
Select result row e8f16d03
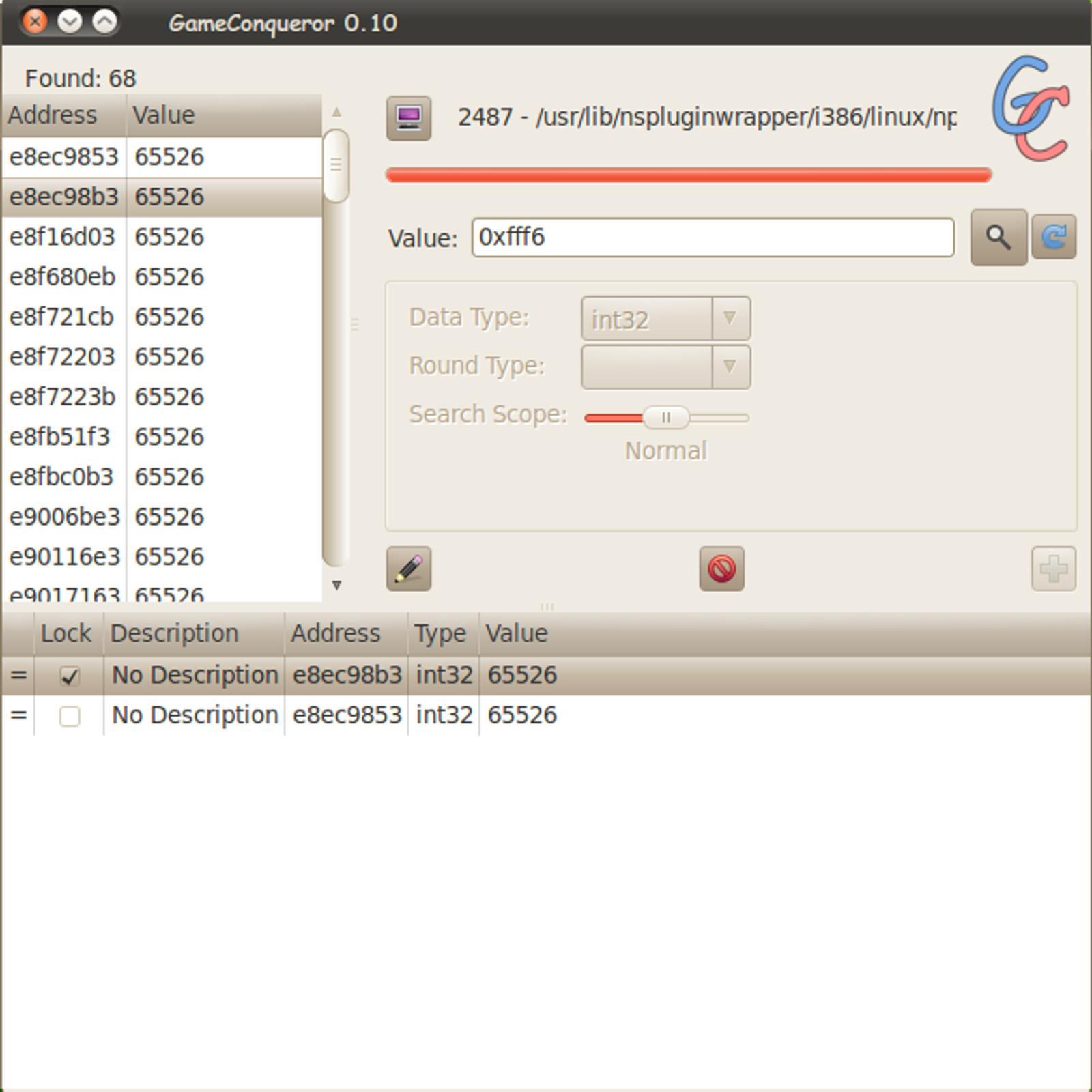pos(161,237)
